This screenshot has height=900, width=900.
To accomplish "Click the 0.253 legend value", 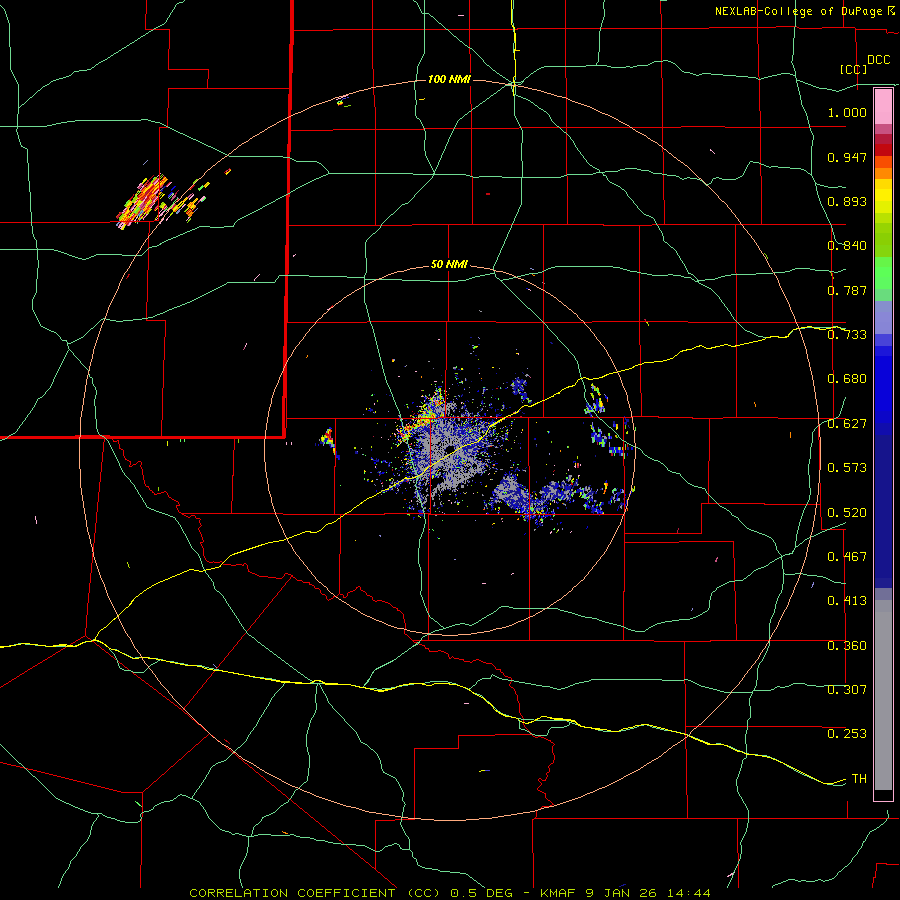I will point(847,734).
